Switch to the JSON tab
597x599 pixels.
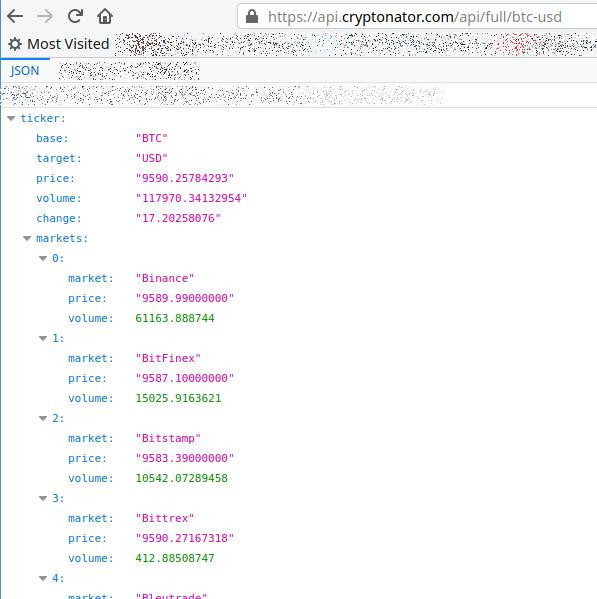point(25,71)
